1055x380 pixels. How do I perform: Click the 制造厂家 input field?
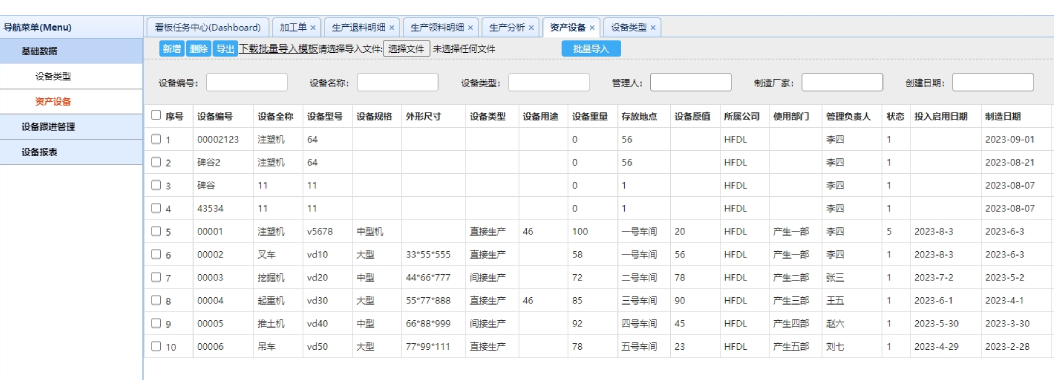pyautogui.click(x=842, y=82)
